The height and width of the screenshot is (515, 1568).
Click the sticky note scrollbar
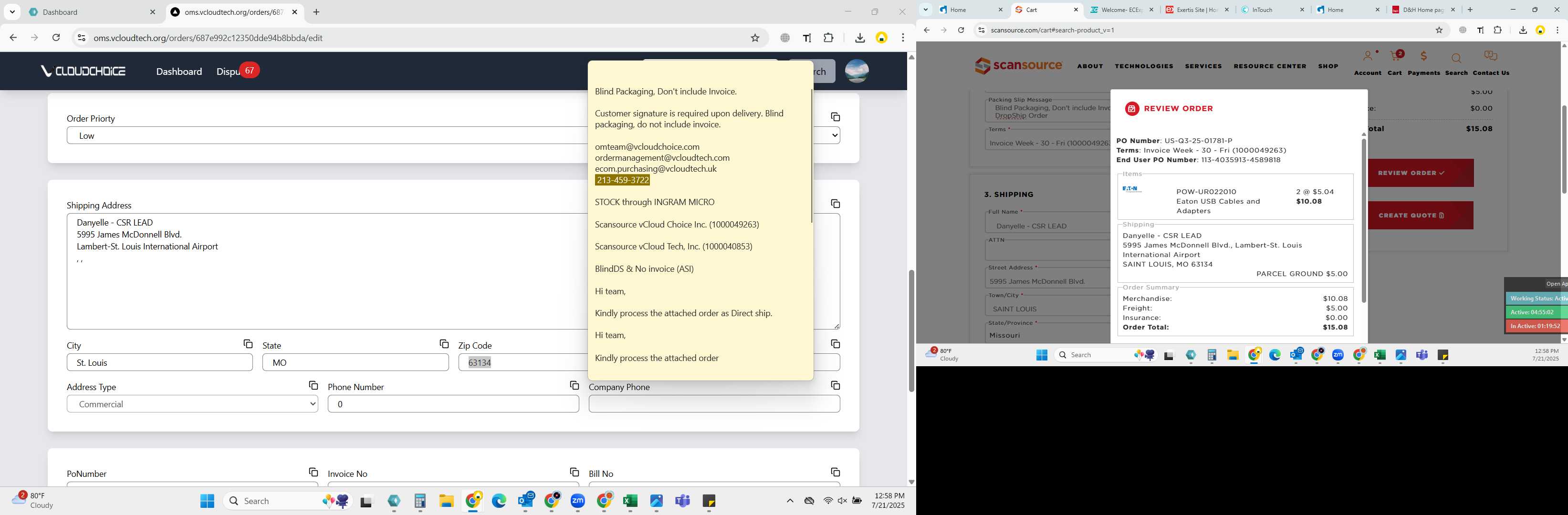click(811, 156)
